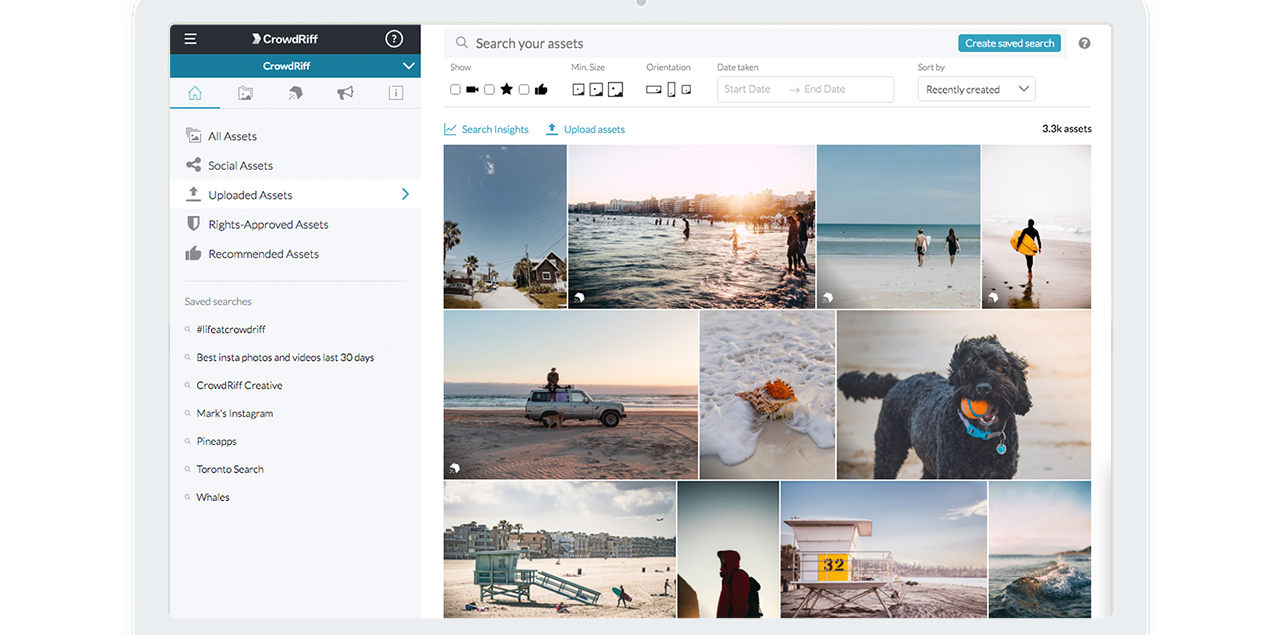Click the End Date field
The width and height of the screenshot is (1279, 635).
pos(825,89)
